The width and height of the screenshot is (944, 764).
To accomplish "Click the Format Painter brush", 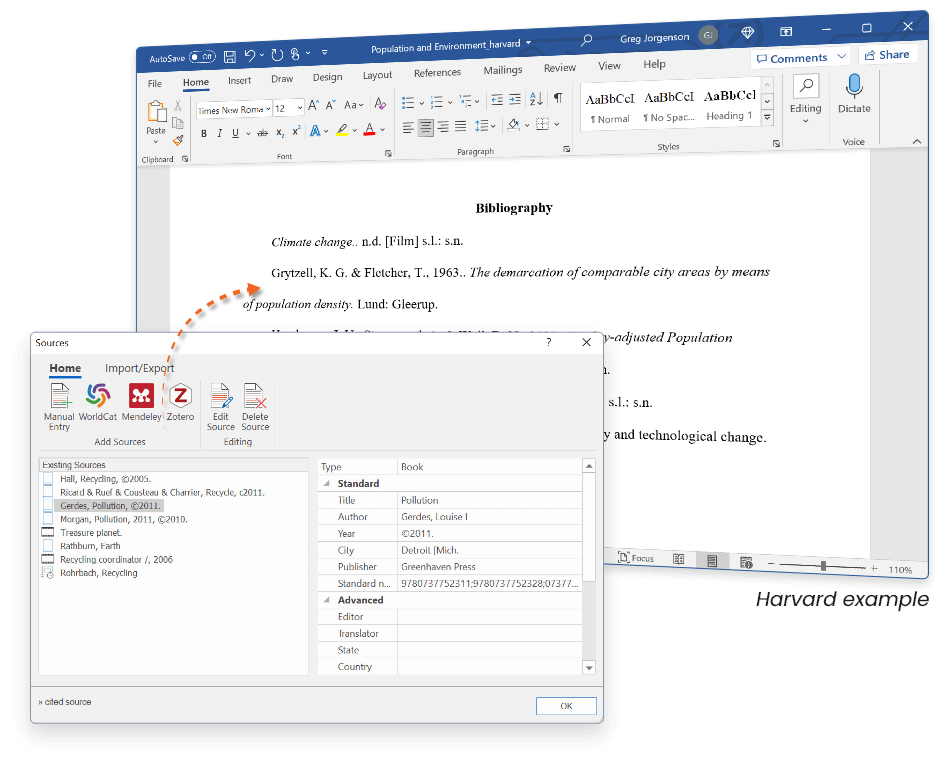I will coord(178,141).
